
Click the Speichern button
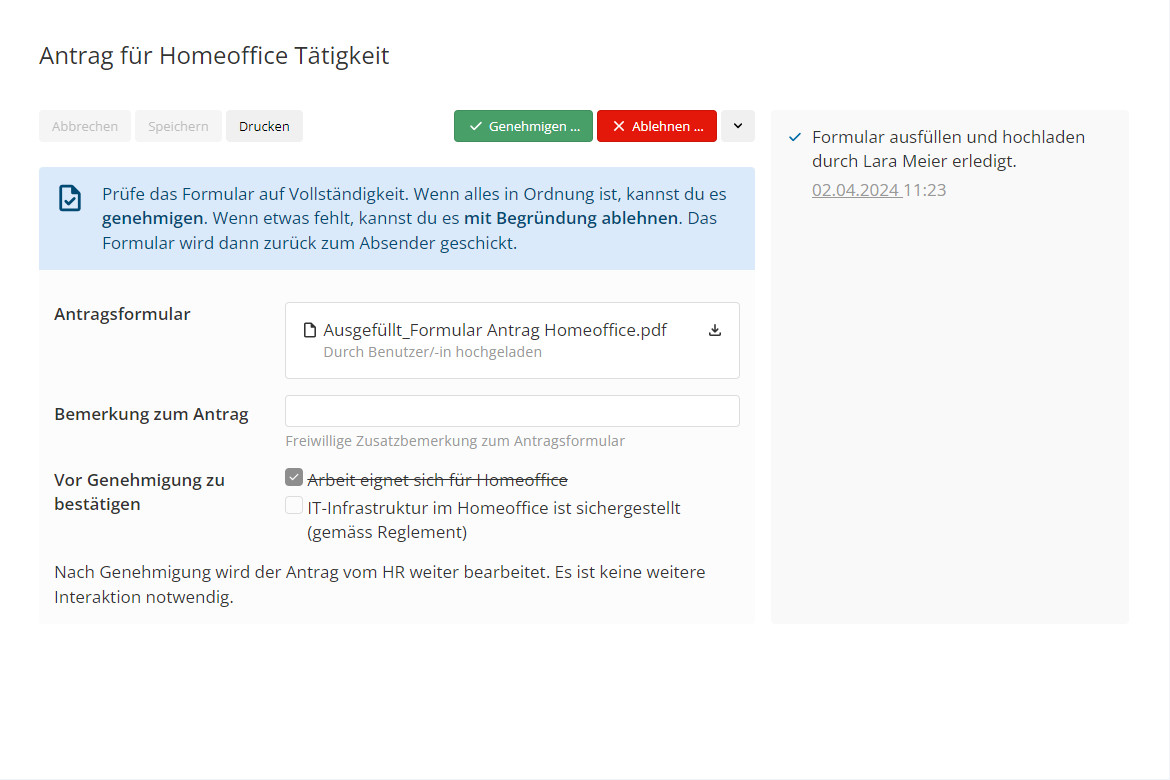pos(178,126)
